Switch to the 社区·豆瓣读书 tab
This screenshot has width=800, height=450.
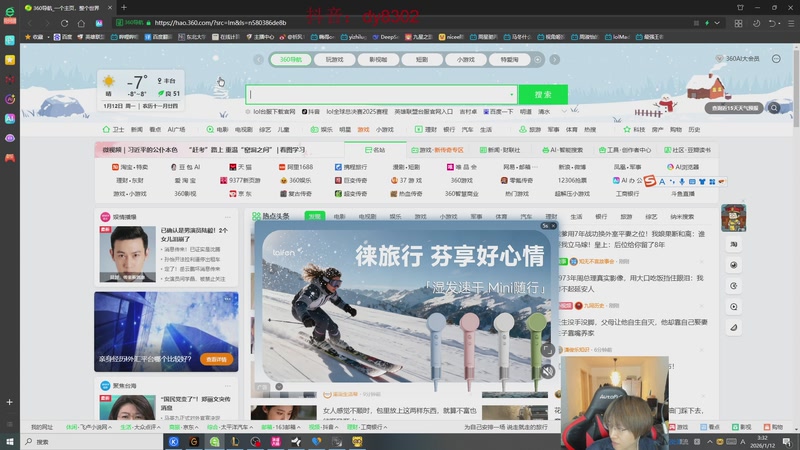point(687,150)
